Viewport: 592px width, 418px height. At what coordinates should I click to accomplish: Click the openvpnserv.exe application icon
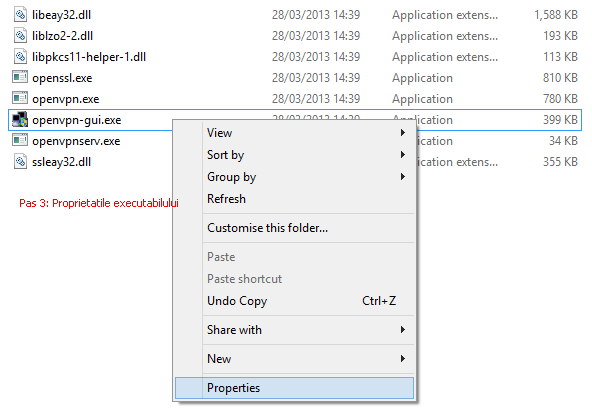pyautogui.click(x=20, y=140)
